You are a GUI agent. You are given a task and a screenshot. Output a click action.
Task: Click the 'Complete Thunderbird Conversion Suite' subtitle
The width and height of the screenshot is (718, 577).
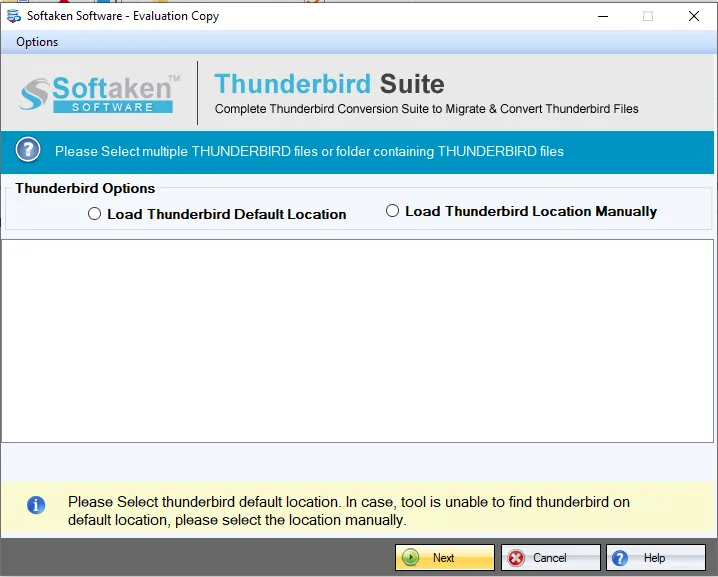click(x=426, y=109)
